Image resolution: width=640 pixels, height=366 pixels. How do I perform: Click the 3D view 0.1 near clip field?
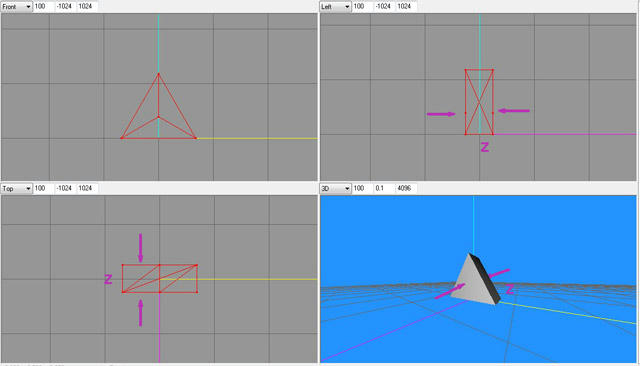(x=384, y=189)
